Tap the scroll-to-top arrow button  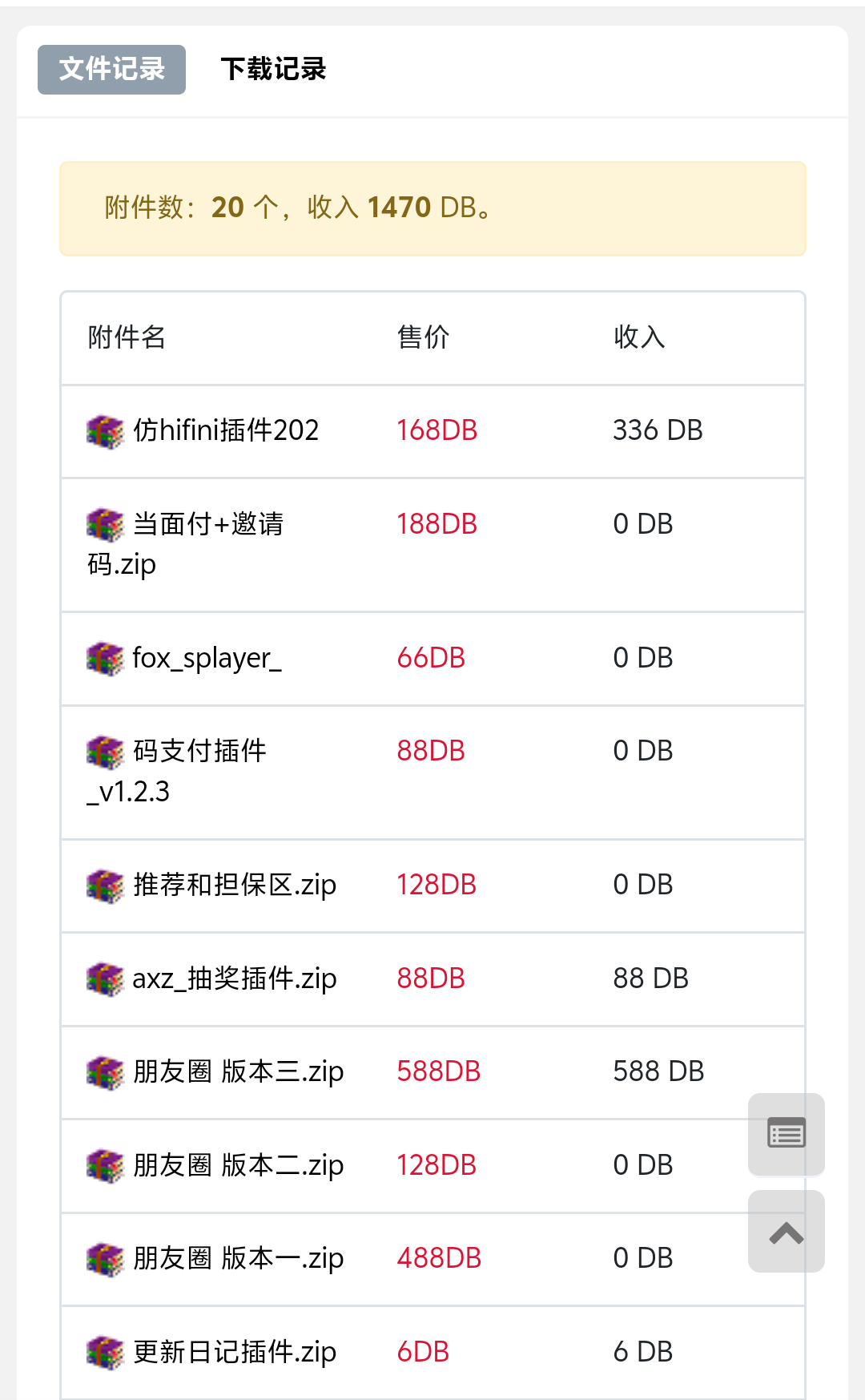(786, 1232)
